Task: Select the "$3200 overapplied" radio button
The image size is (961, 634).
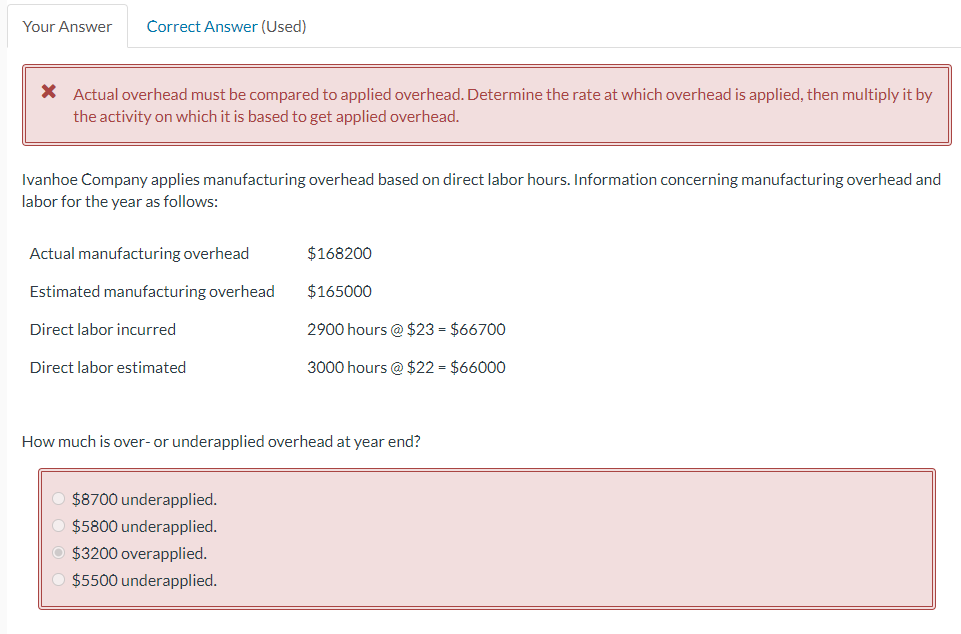Action: coord(59,551)
